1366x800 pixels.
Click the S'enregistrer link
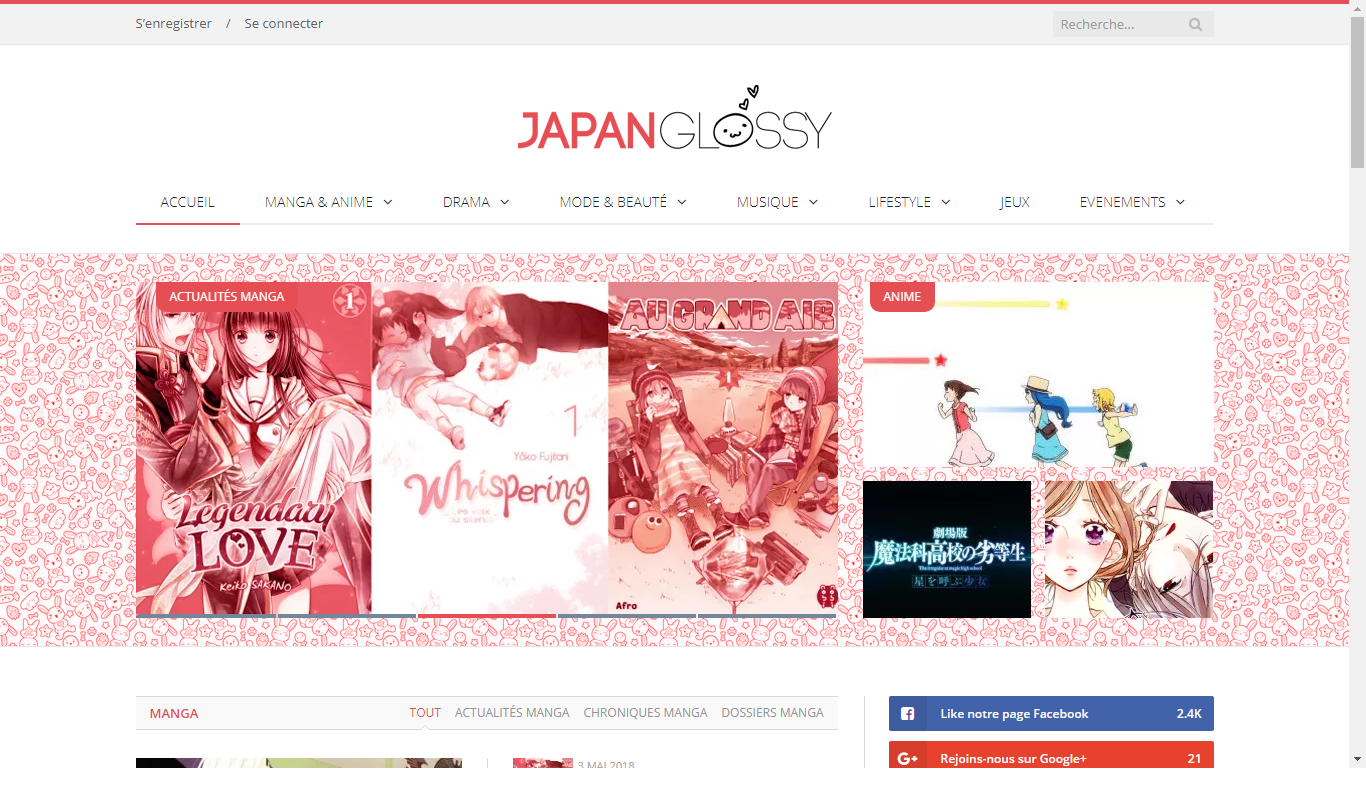click(x=174, y=23)
